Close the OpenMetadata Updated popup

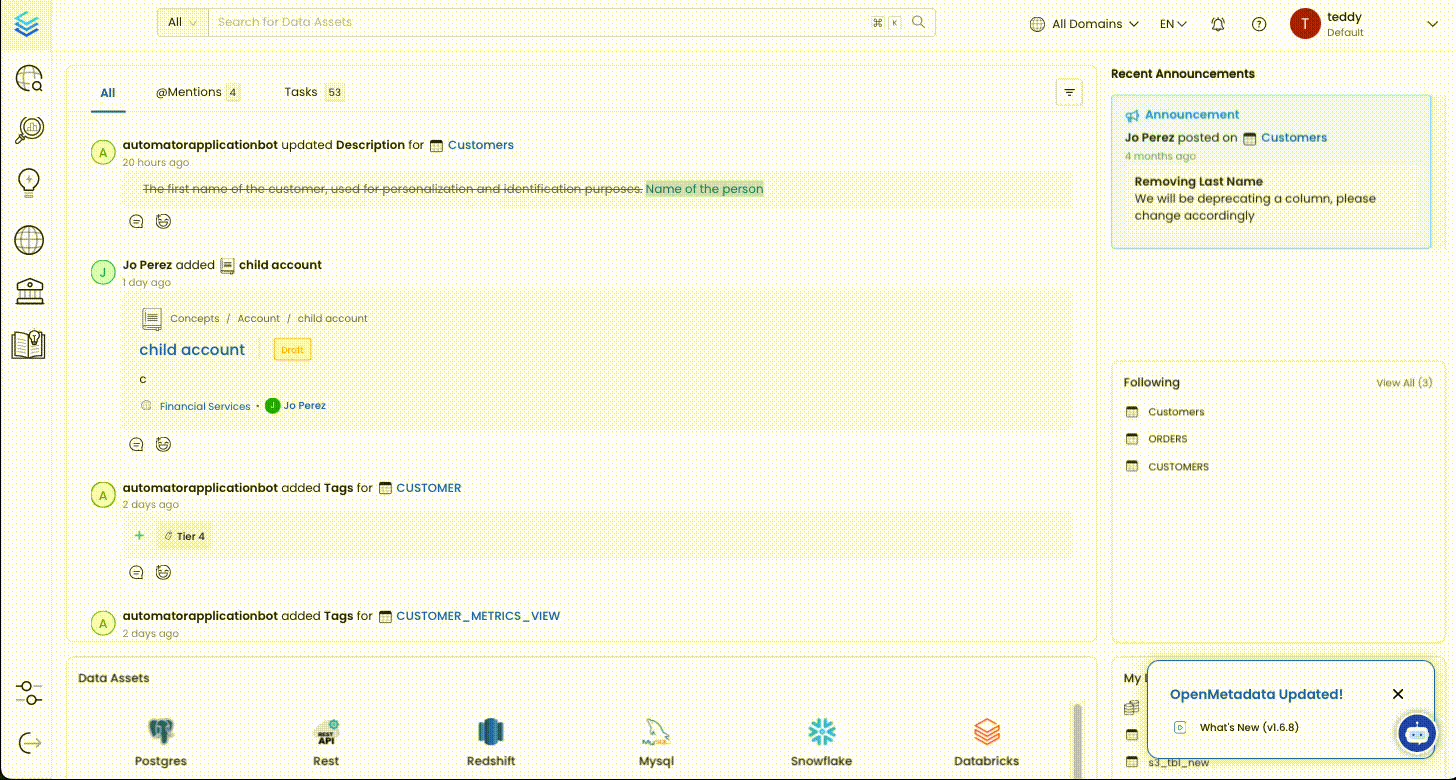[1398, 694]
